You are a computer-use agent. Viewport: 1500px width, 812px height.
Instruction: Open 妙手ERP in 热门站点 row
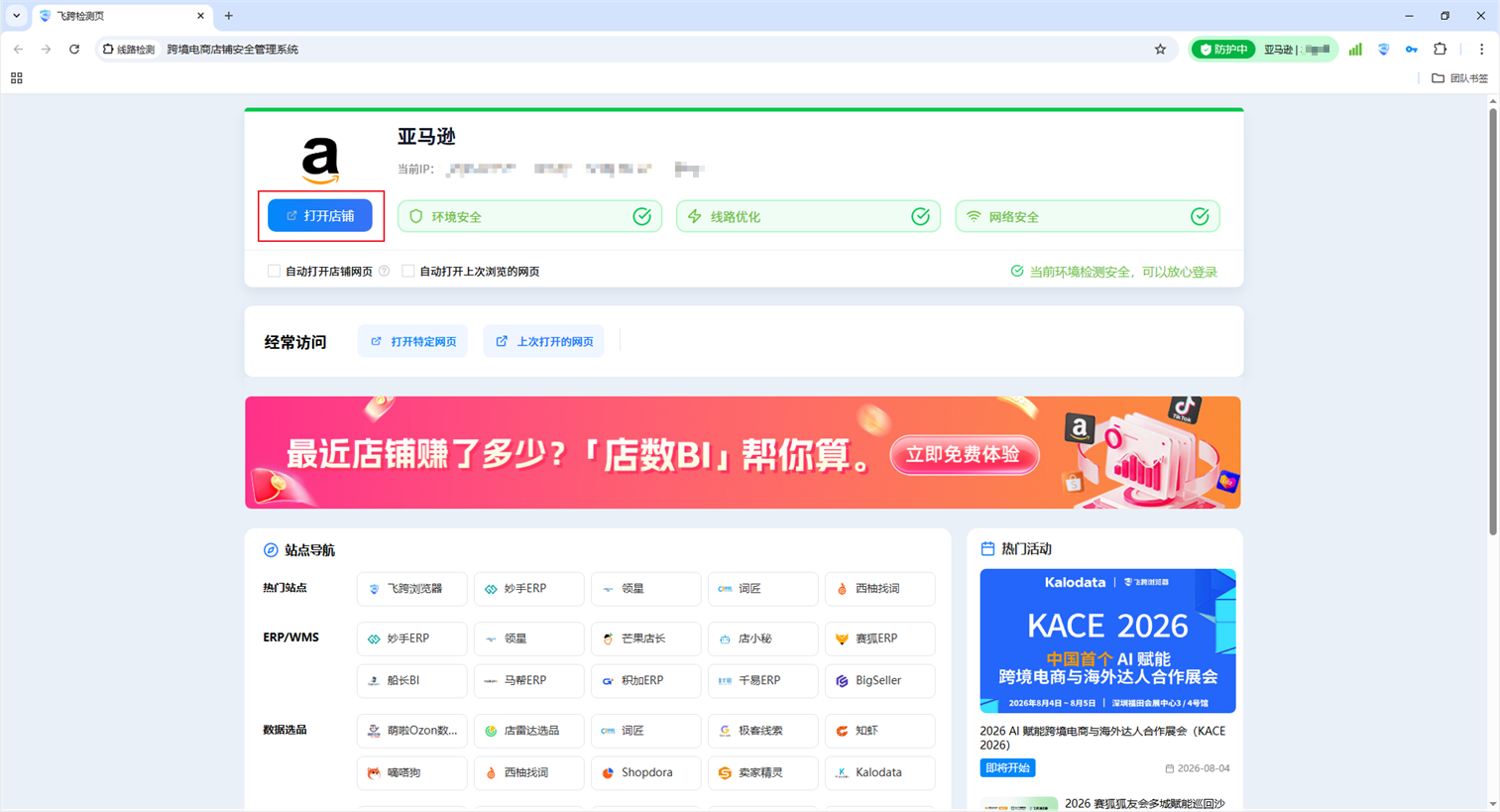[528, 589]
